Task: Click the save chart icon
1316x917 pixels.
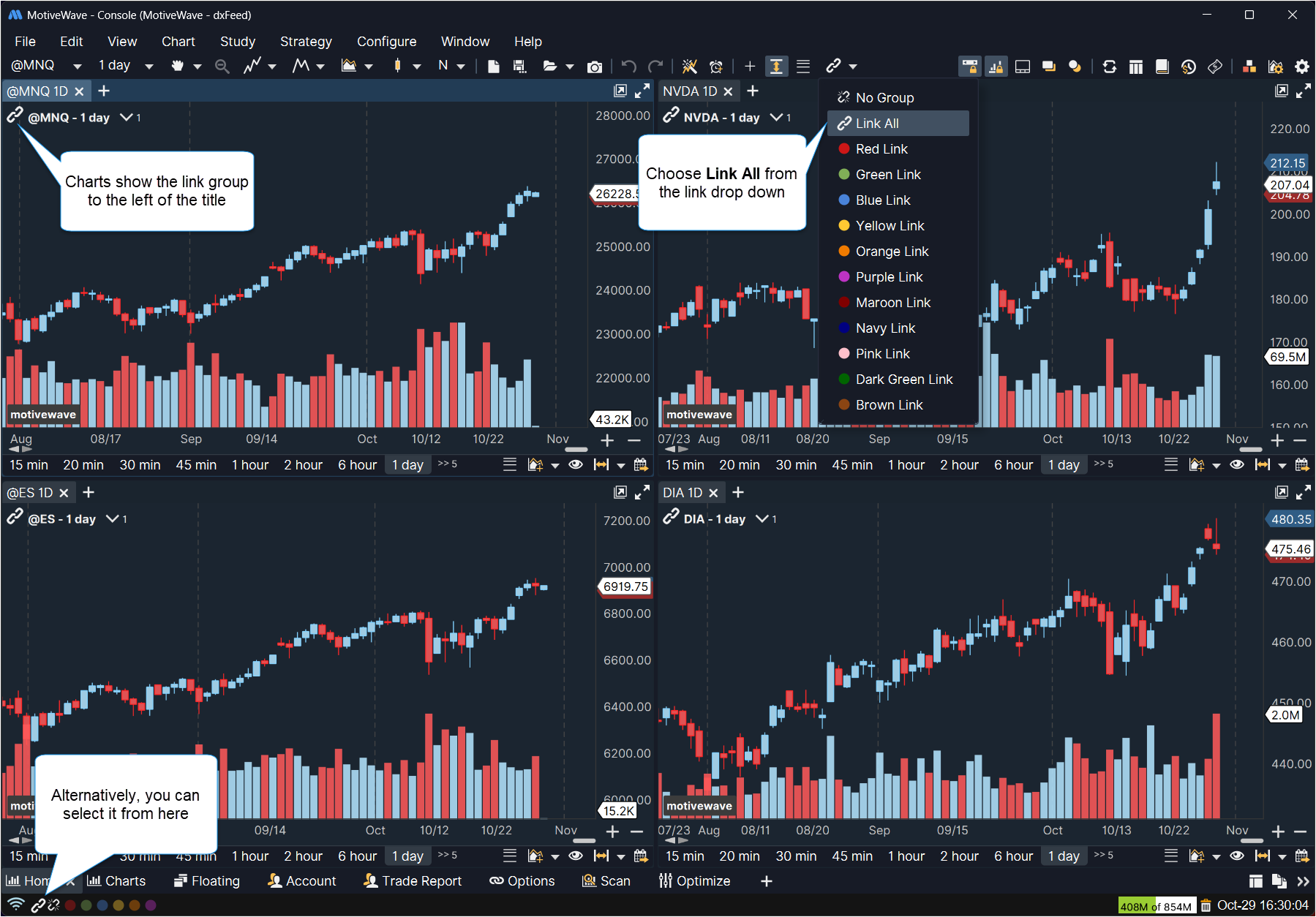Action: [519, 67]
